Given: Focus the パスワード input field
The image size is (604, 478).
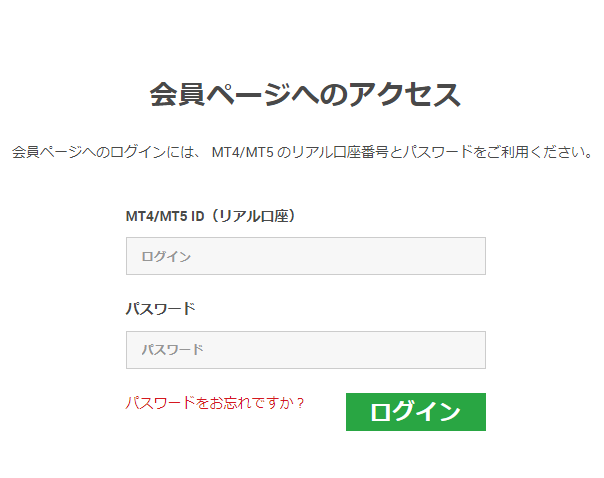Looking at the screenshot, I should coord(305,350).
